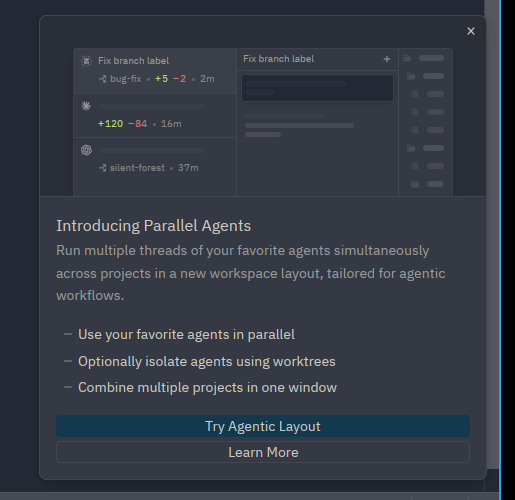Select the Fix branch label tab in center panel
The height and width of the screenshot is (500, 515).
(278, 59)
